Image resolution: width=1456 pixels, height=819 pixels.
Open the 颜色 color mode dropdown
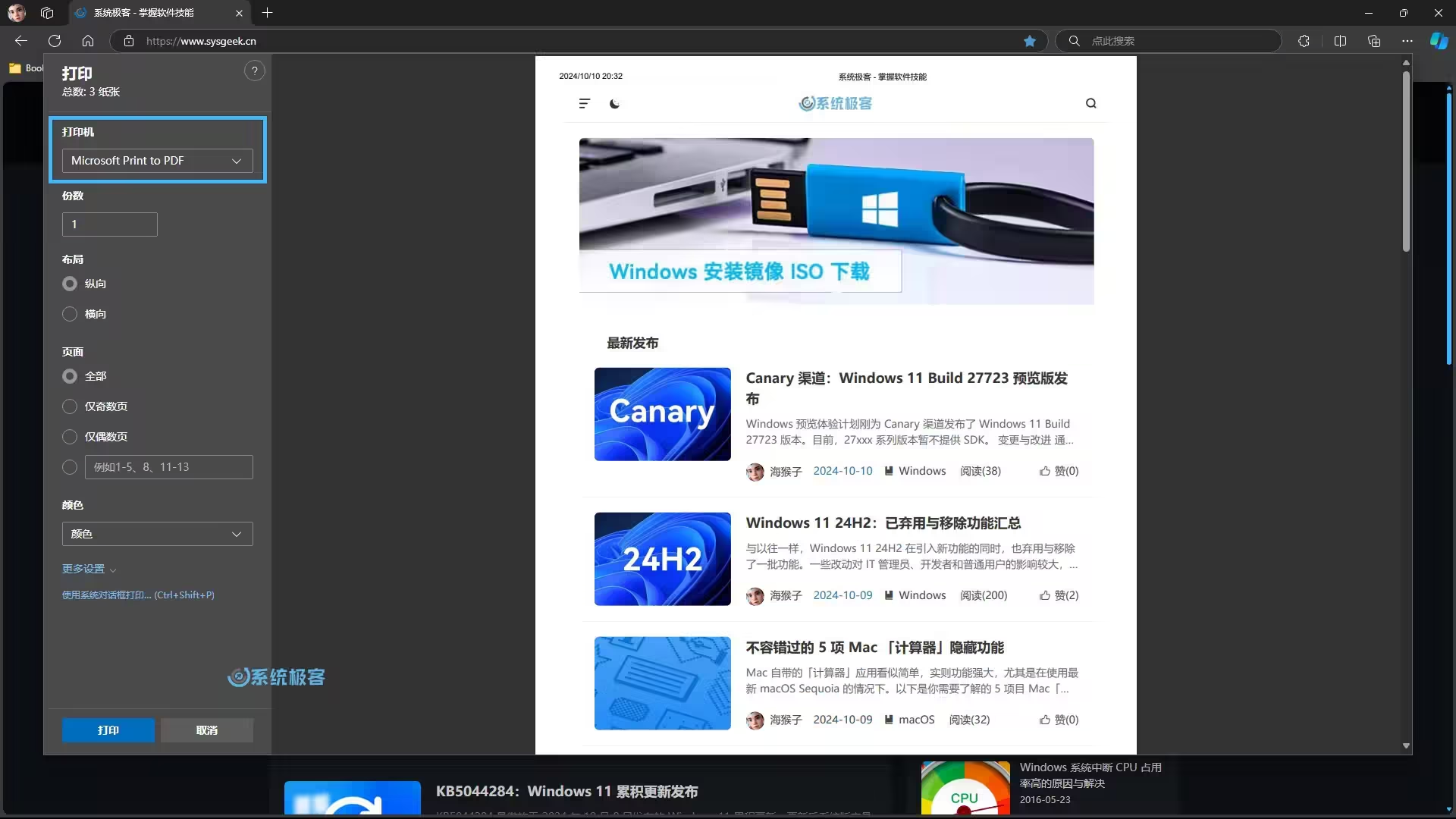coord(157,534)
